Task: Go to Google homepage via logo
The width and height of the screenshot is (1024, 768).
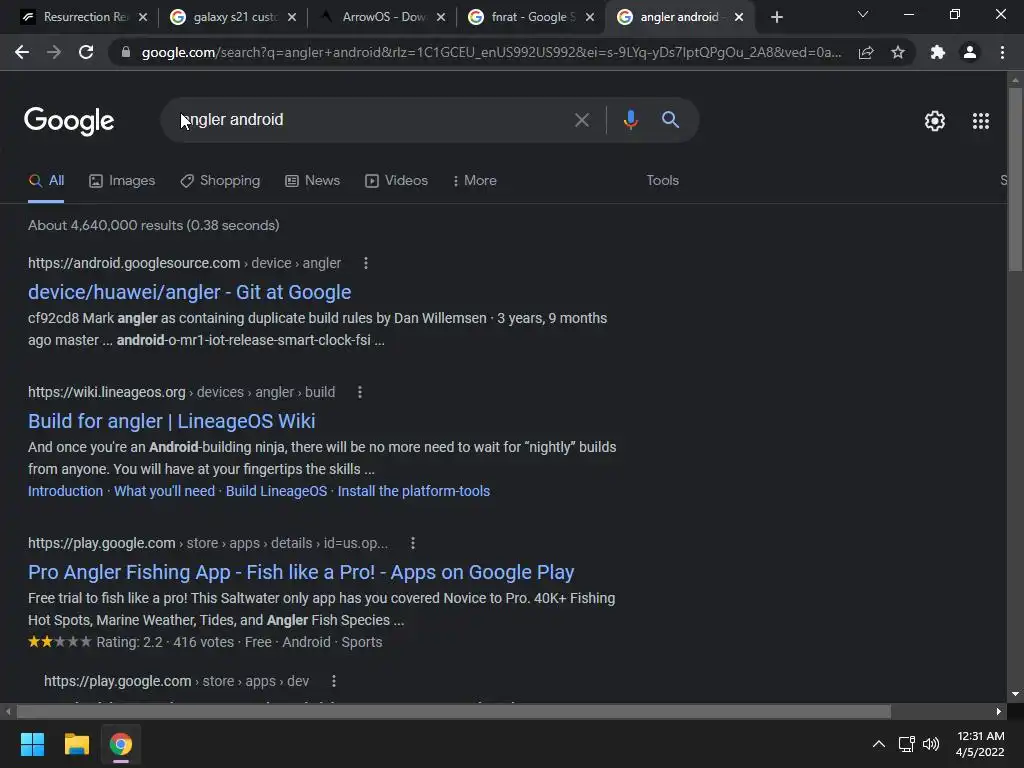Action: point(69,121)
